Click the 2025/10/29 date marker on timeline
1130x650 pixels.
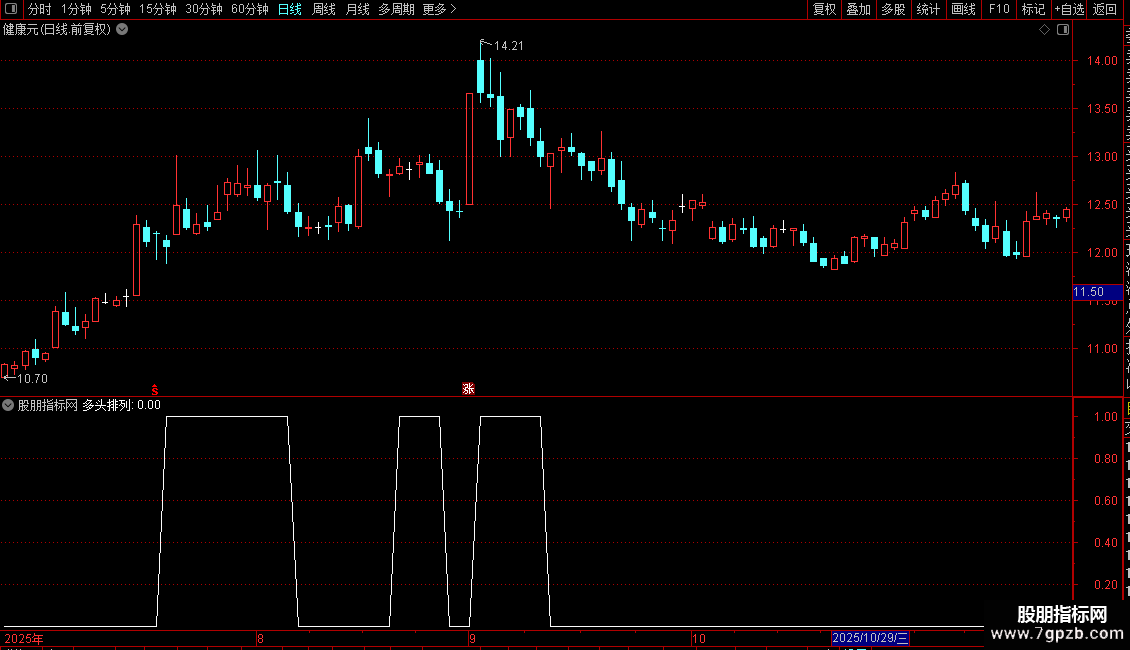point(870,638)
